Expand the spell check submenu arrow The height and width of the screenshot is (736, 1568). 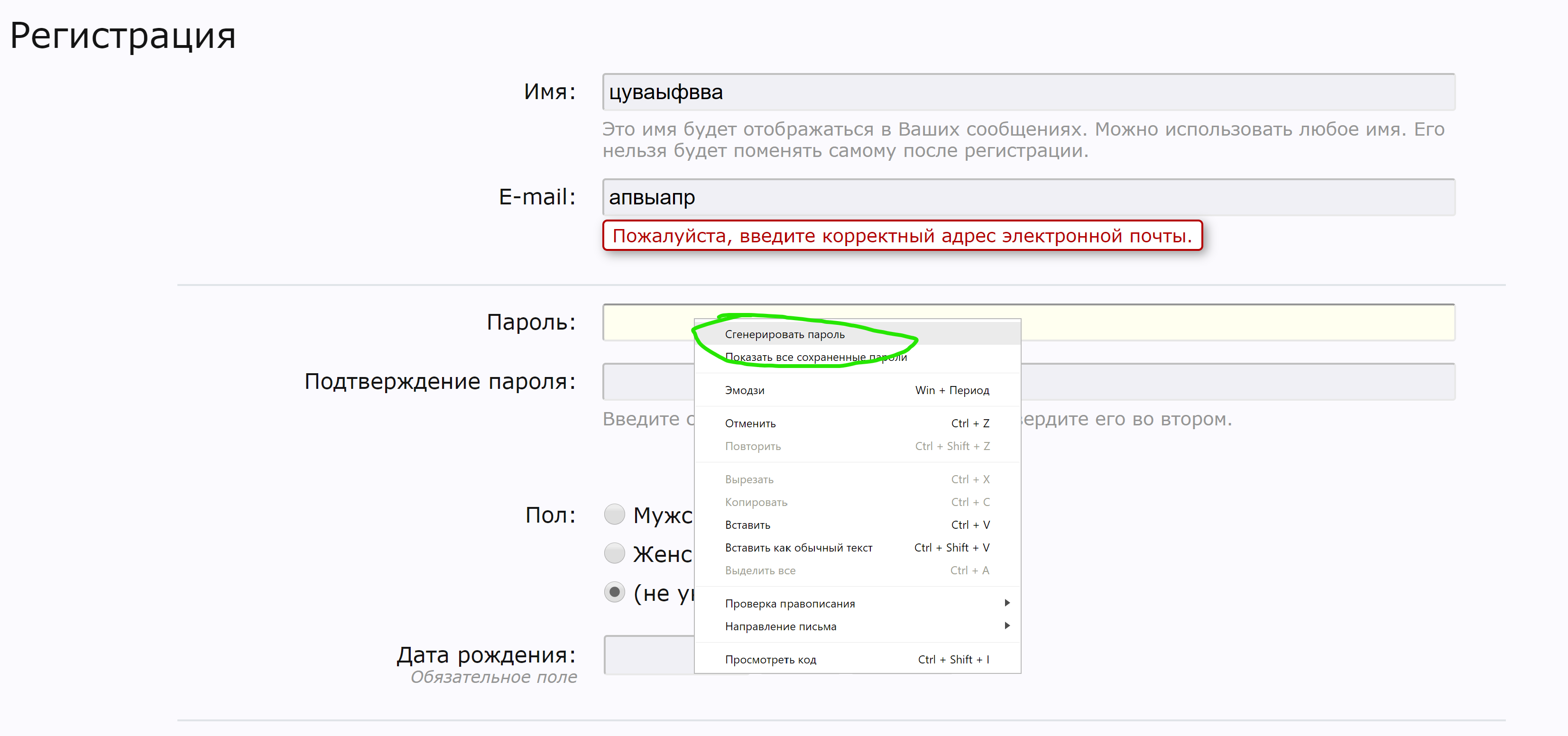click(x=1007, y=603)
